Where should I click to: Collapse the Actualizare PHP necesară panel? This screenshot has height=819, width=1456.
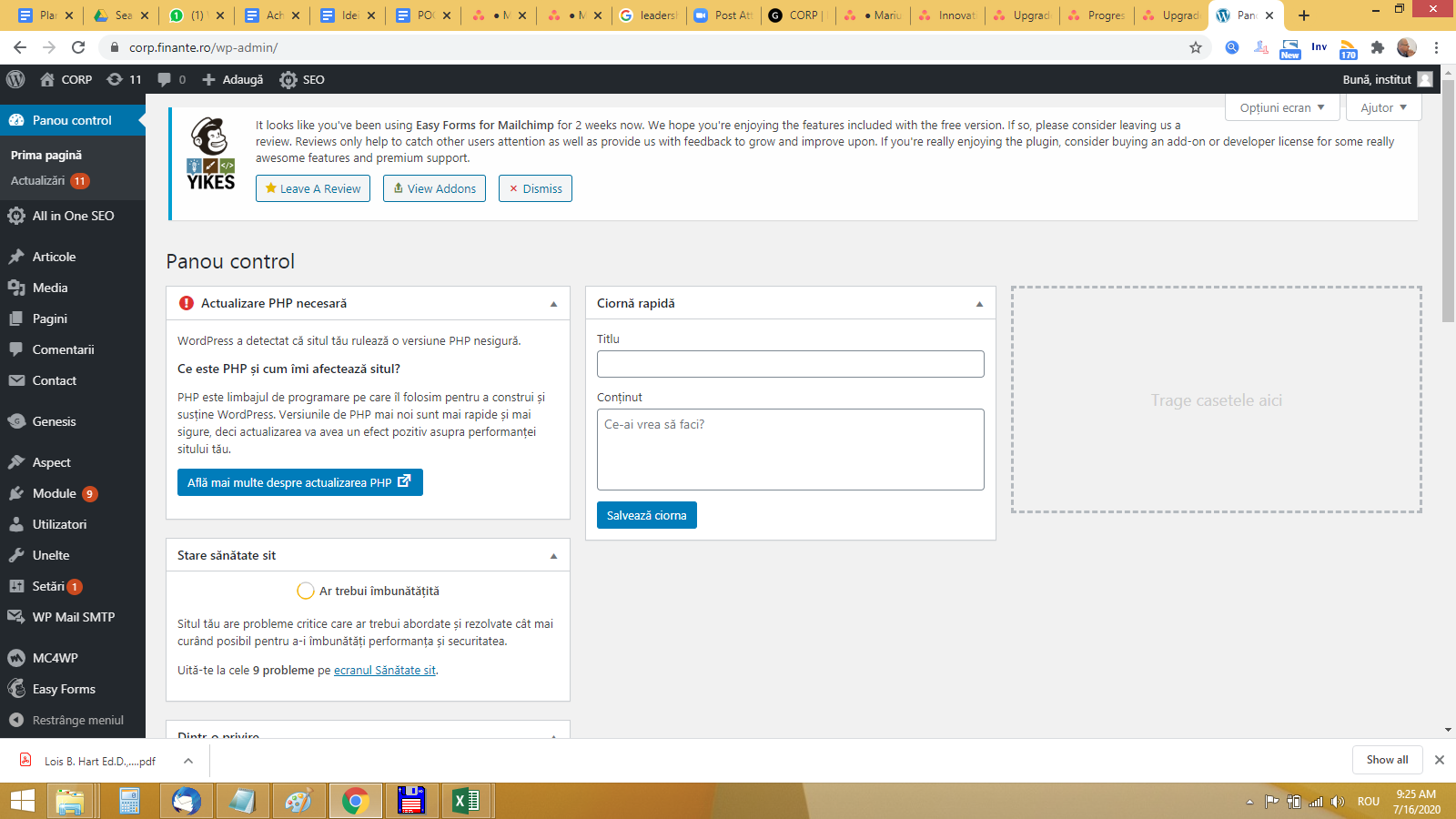click(553, 304)
